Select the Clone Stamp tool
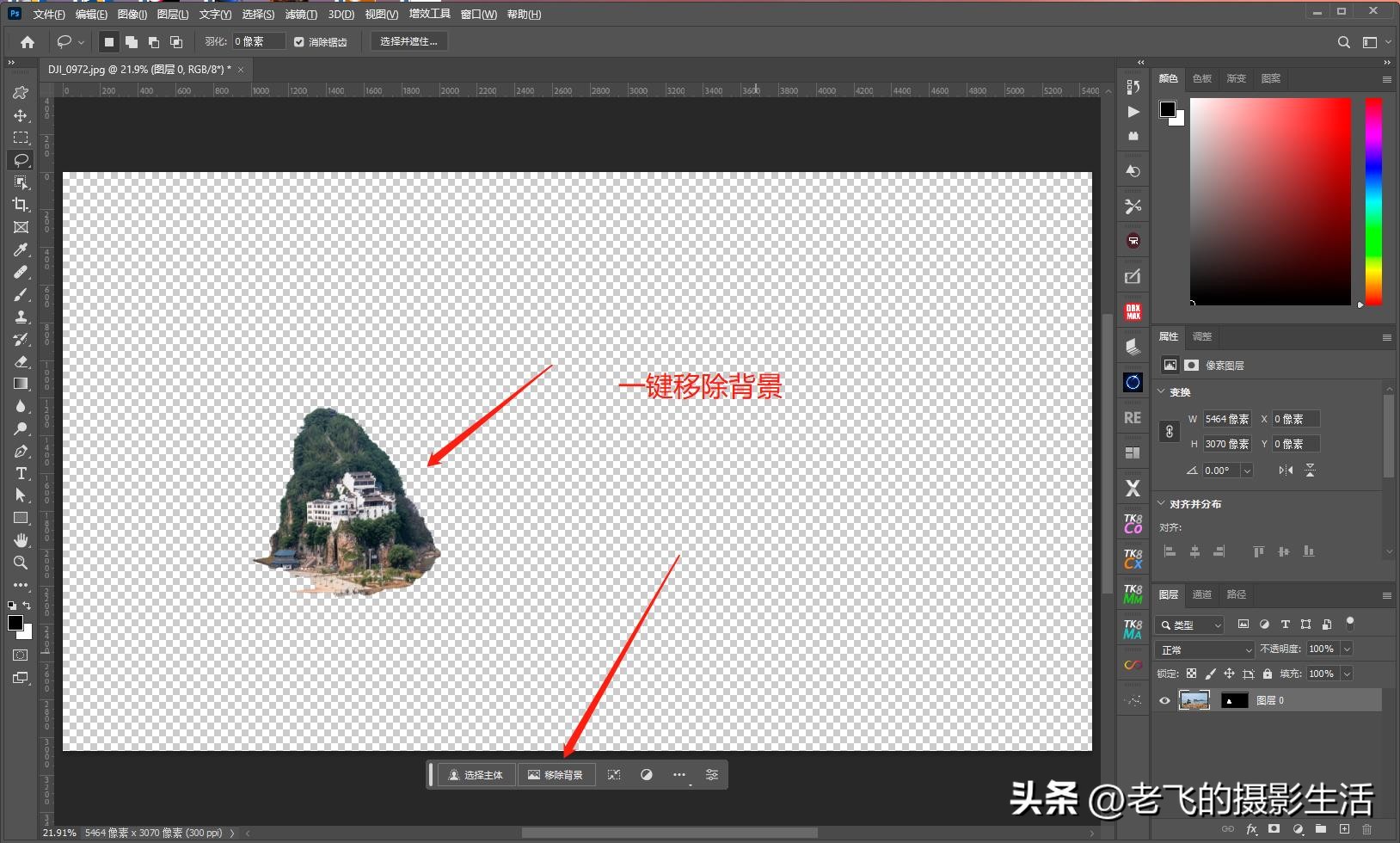The height and width of the screenshot is (843, 1400). click(21, 317)
